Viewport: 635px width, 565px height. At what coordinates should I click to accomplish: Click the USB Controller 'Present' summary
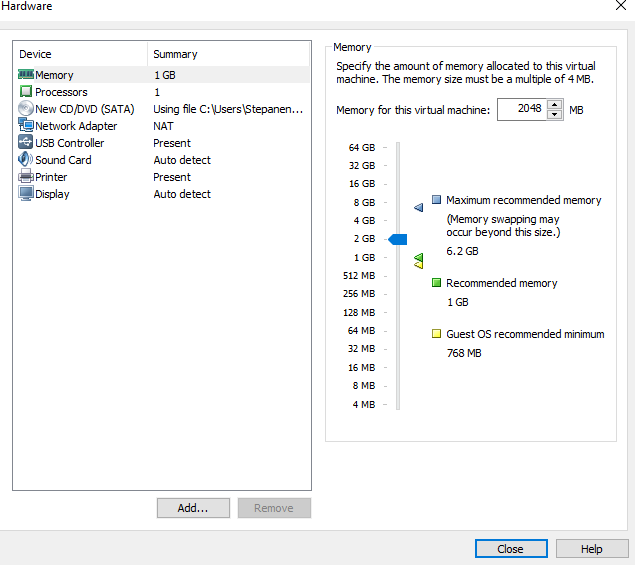172,143
